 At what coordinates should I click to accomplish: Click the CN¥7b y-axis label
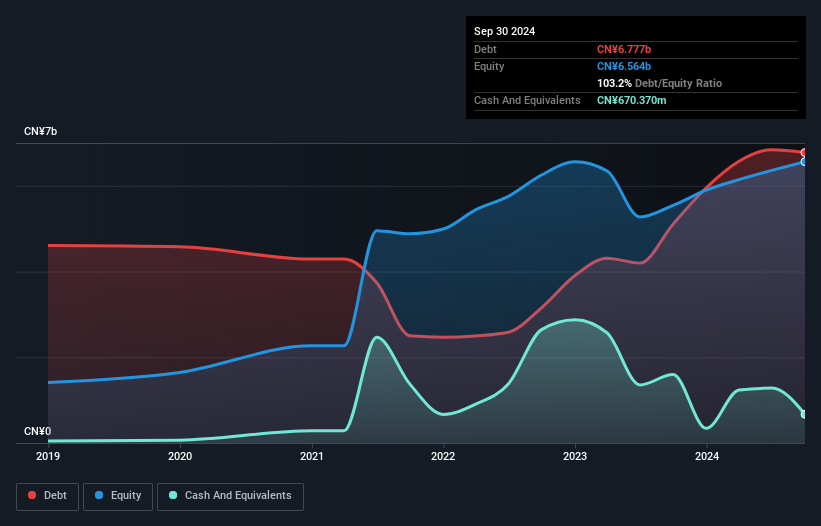(x=40, y=131)
